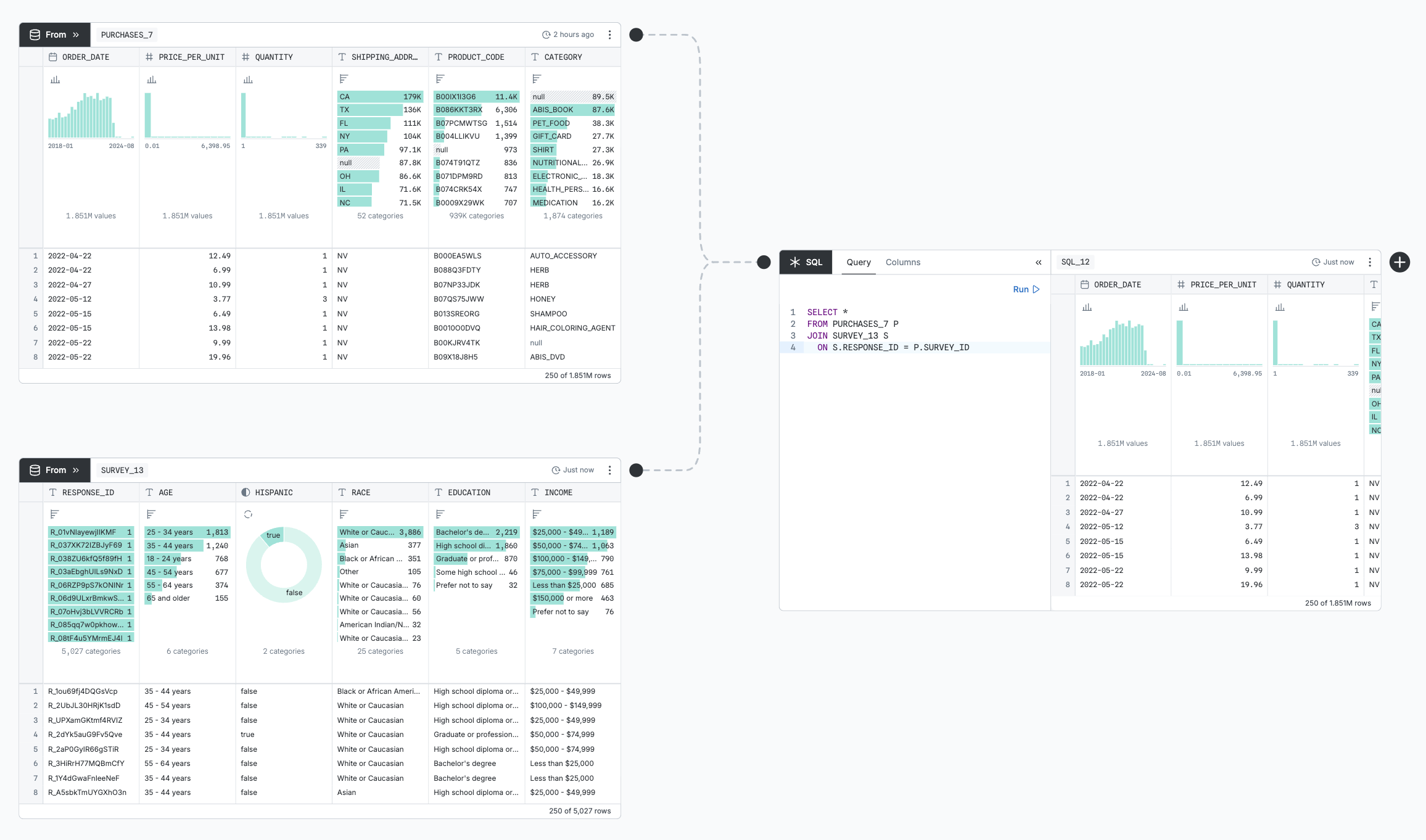Open the kebab menu on the SQL_12 cell
Image resolution: width=1426 pixels, height=840 pixels.
[x=1369, y=261]
